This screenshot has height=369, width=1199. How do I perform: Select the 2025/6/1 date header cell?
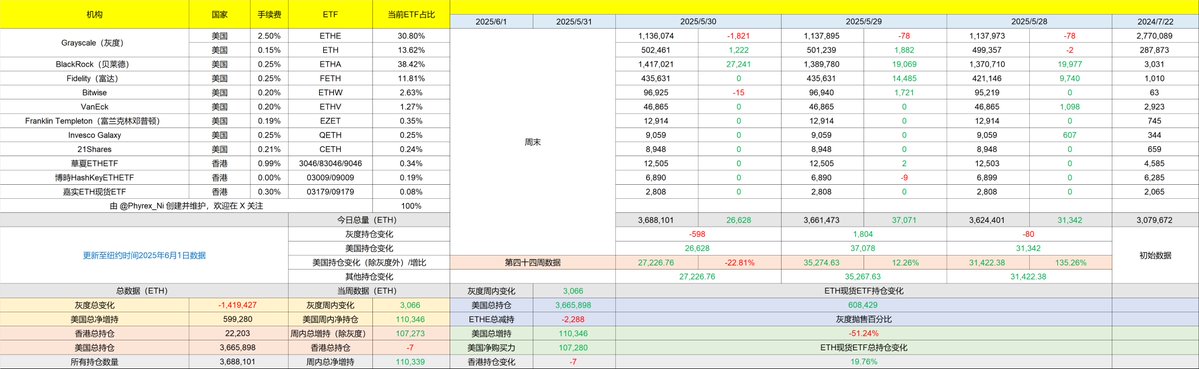tap(492, 21)
